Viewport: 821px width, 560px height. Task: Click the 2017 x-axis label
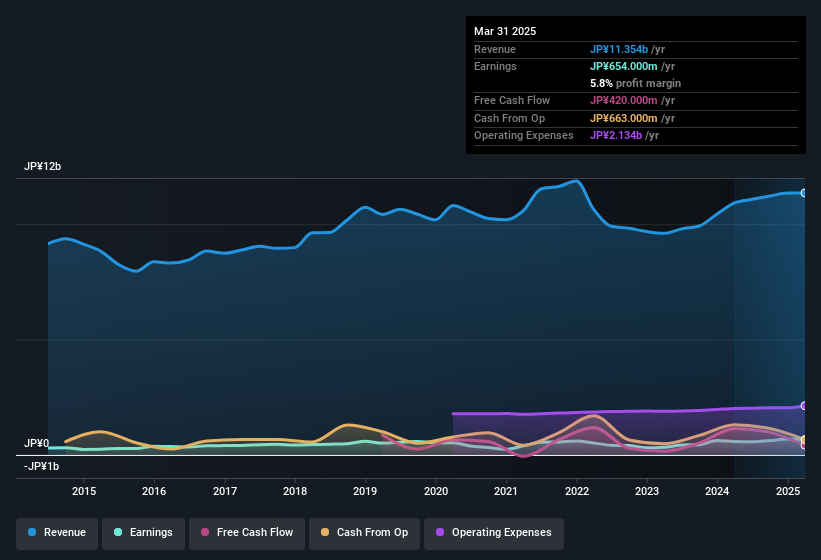pos(225,491)
